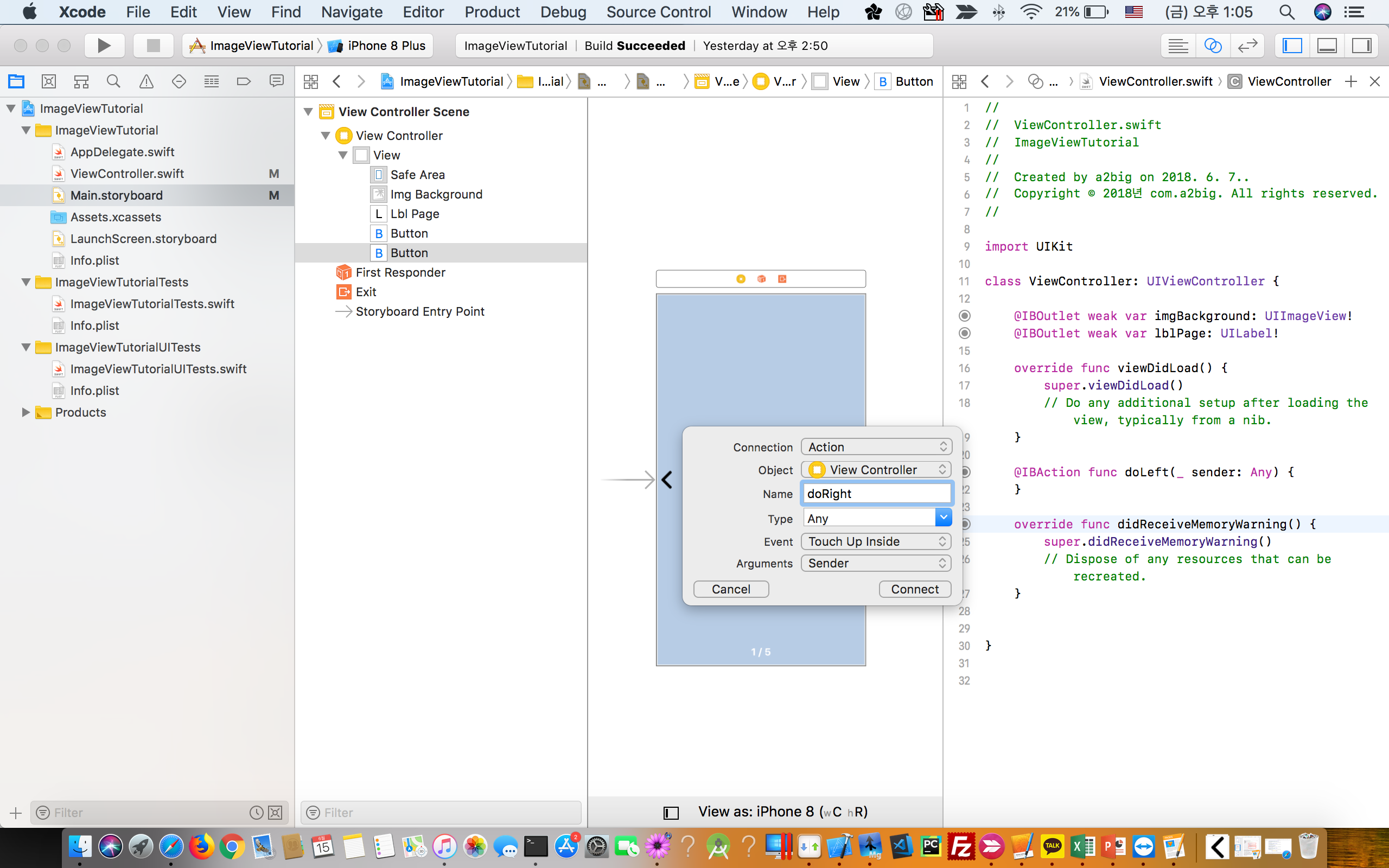The image size is (1389, 868).
Task: Open the Debug navigator
Action: 211,81
